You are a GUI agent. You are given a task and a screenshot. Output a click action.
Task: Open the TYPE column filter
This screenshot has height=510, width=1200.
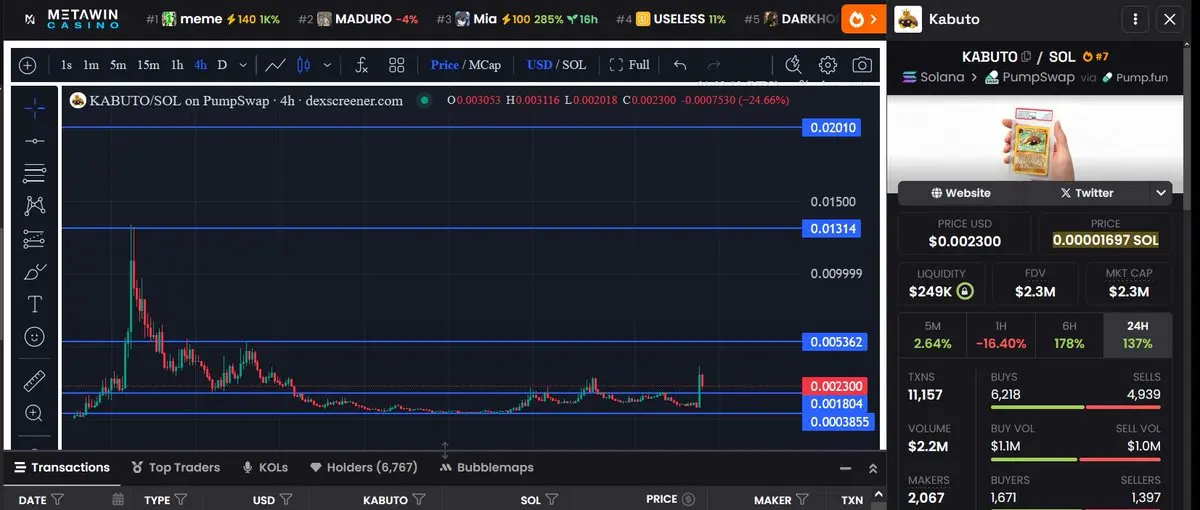(181, 499)
